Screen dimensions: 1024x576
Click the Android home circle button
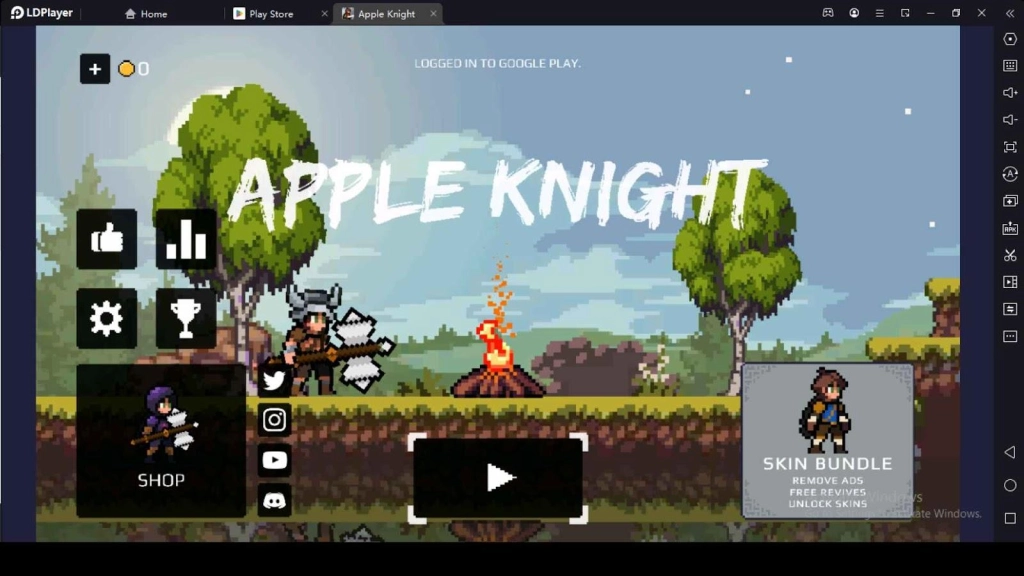tap(1010, 485)
